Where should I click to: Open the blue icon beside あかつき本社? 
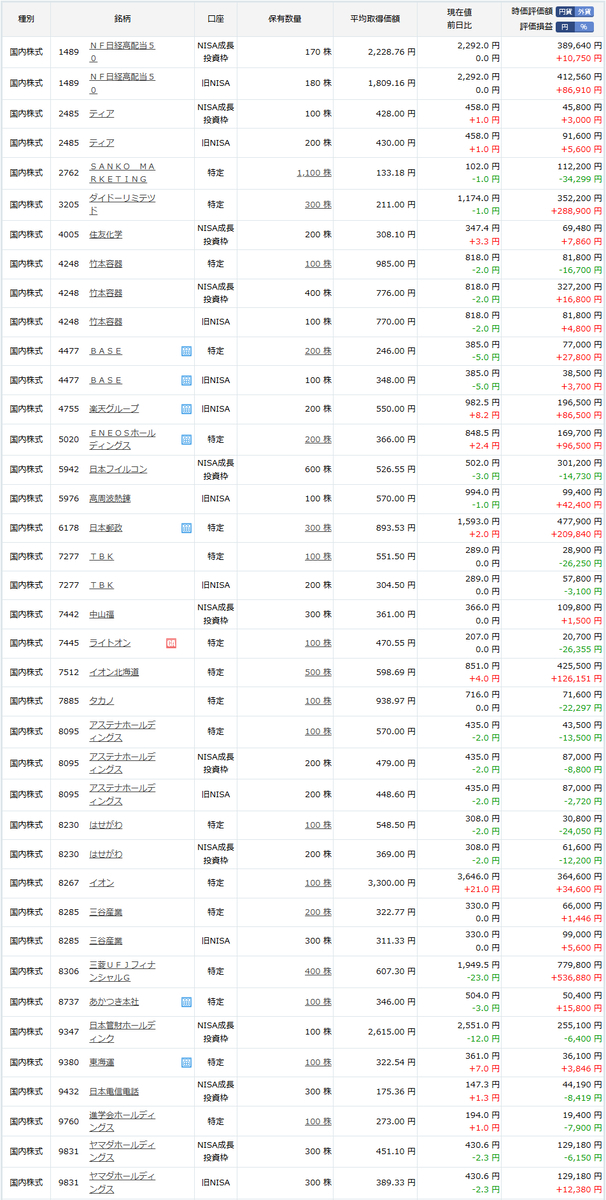[186, 1001]
